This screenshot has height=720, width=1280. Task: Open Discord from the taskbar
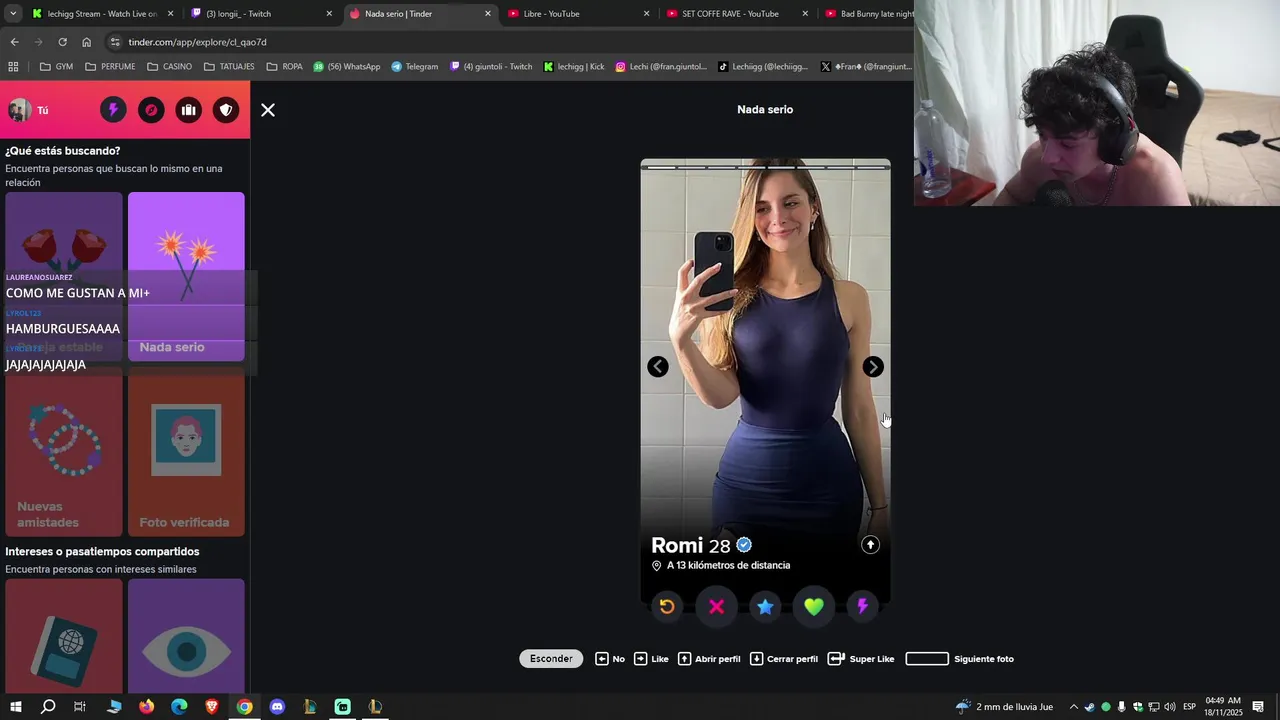pyautogui.click(x=277, y=707)
